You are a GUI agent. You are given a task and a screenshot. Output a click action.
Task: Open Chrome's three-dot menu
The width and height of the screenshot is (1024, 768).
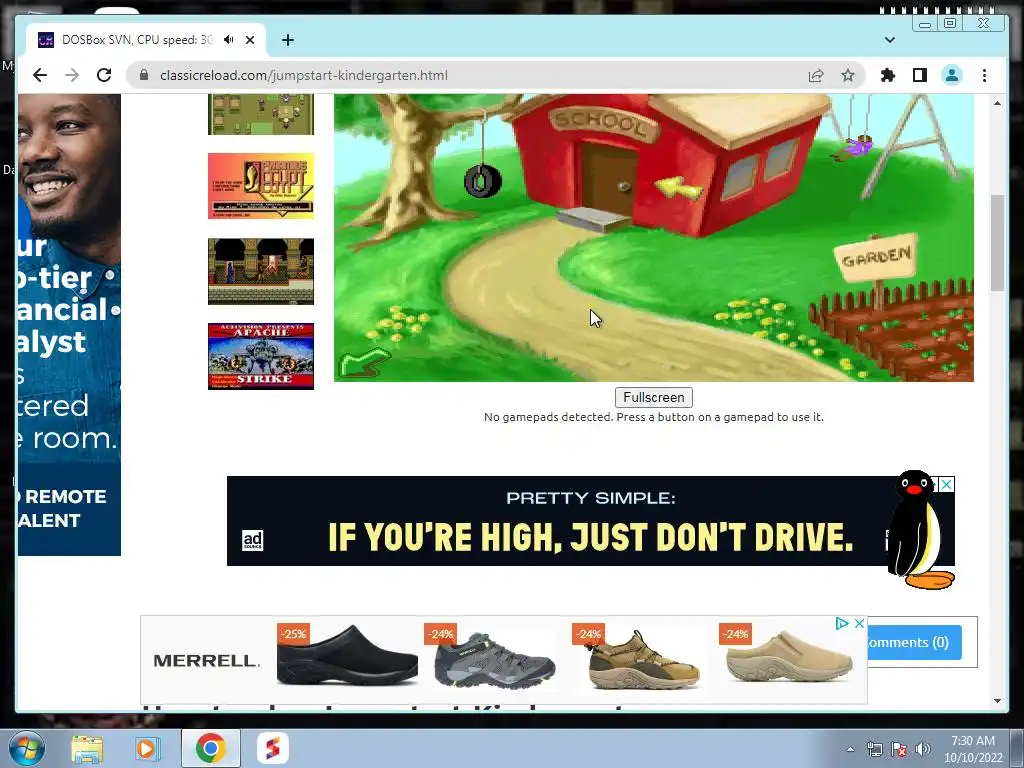point(984,75)
